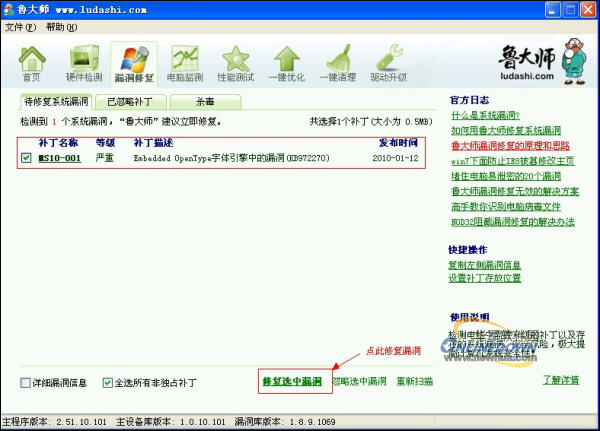Click 漏洞库版本 1.8.9.1069 status entry
The image size is (600, 431).
click(285, 422)
